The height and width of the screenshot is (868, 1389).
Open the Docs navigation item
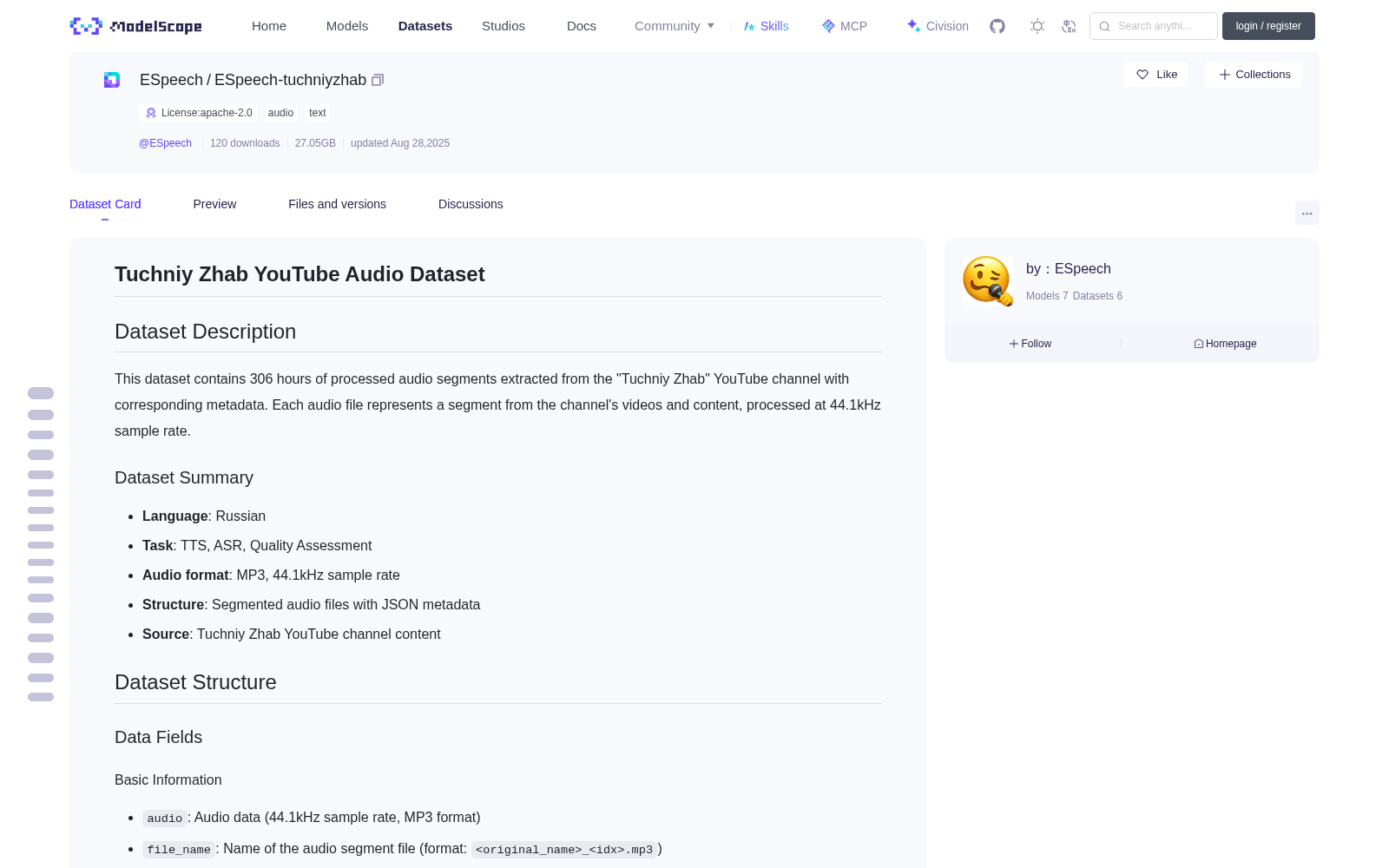(x=582, y=26)
